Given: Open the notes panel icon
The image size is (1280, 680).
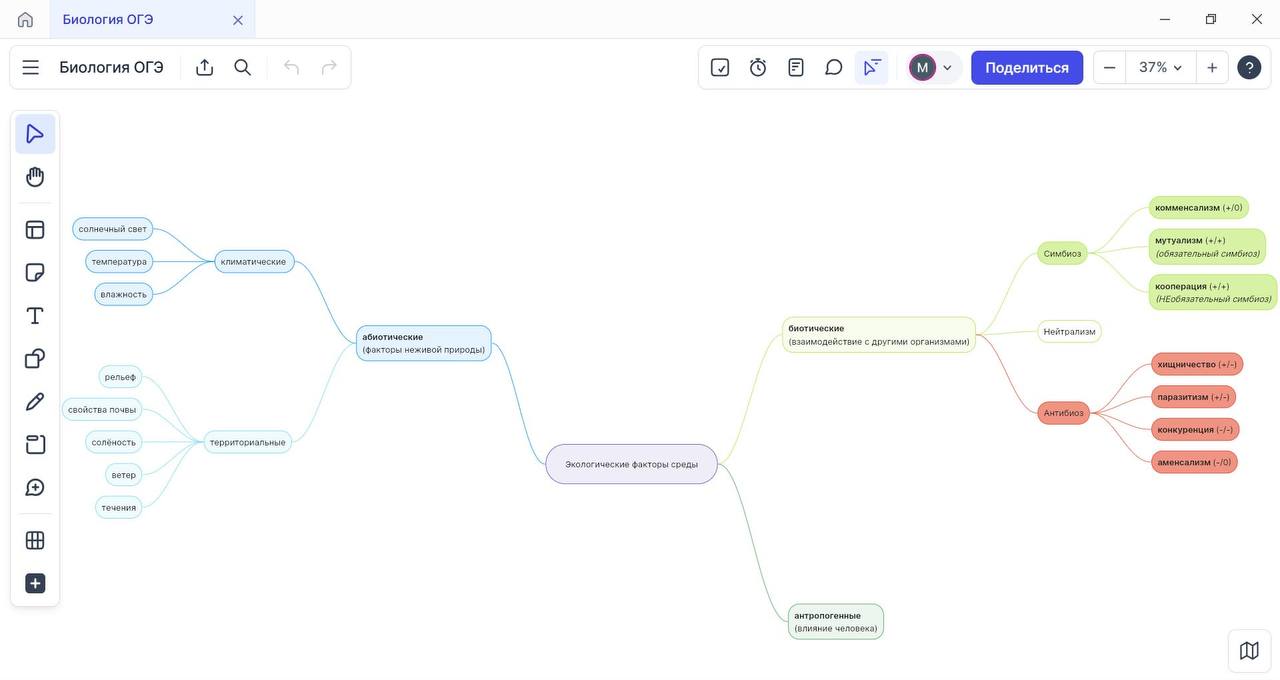Looking at the screenshot, I should click(x=796, y=67).
